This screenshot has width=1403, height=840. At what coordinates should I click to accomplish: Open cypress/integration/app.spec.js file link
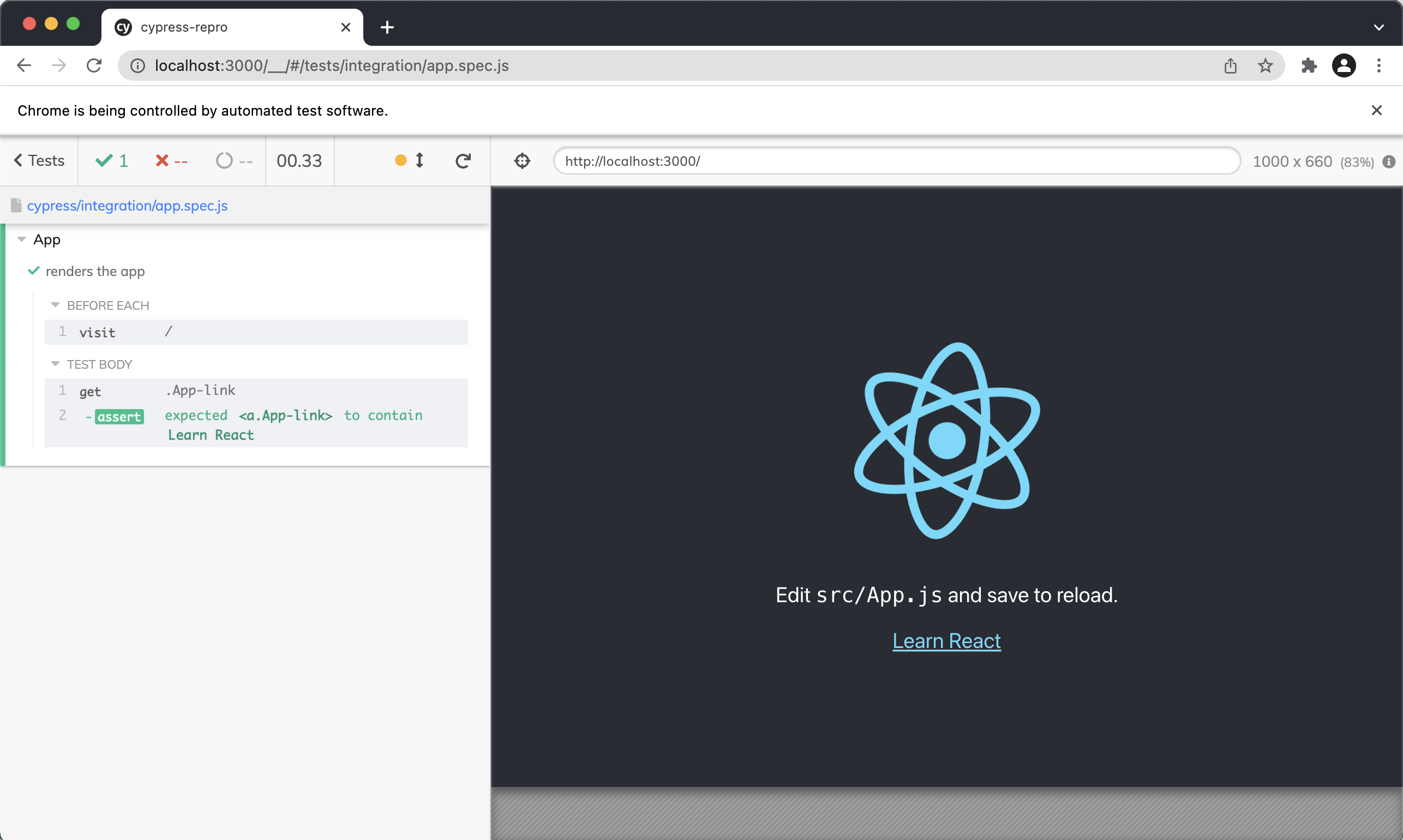(x=127, y=206)
